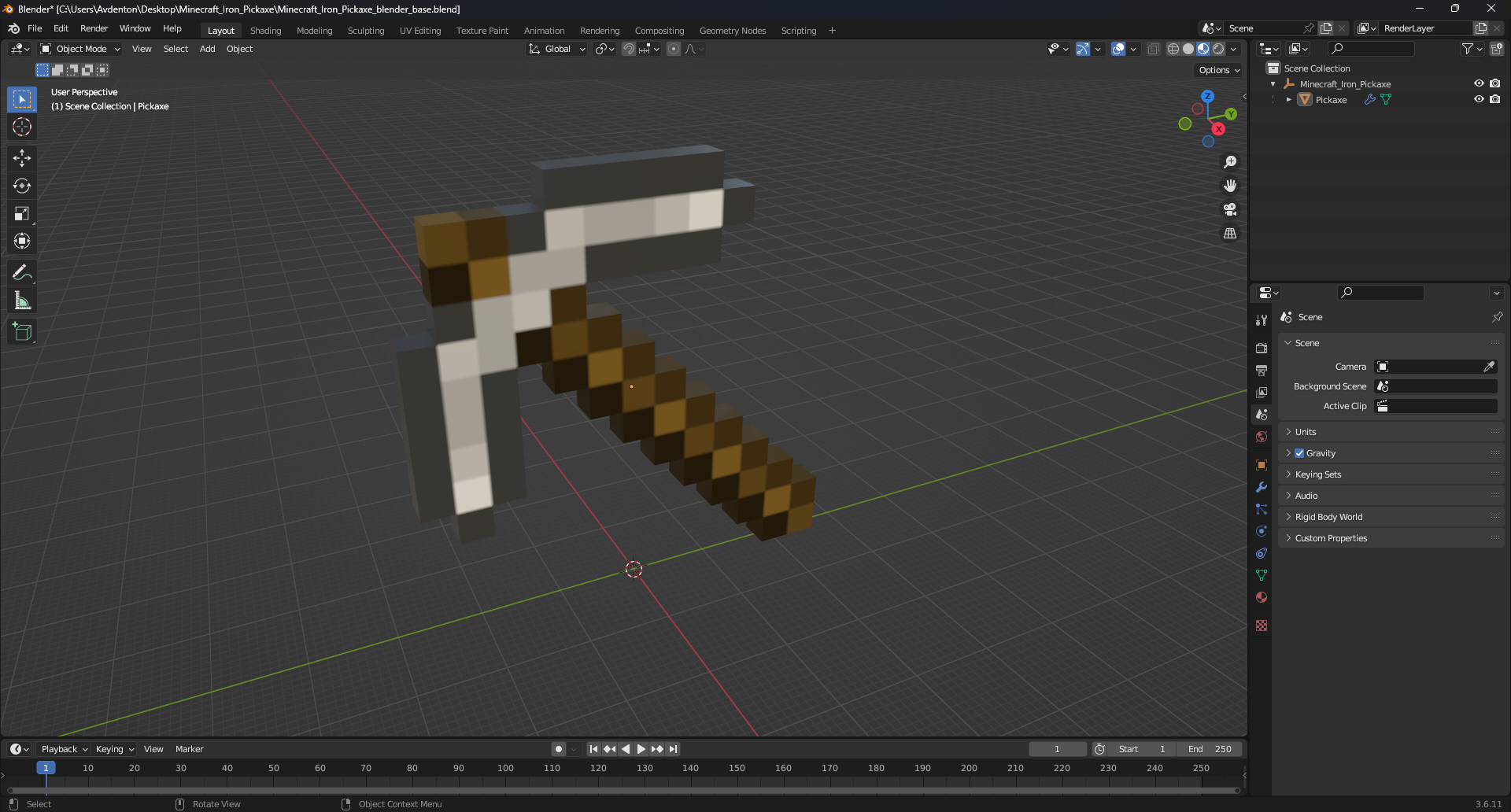
Task: Click the pan view hand icon
Action: click(1230, 186)
